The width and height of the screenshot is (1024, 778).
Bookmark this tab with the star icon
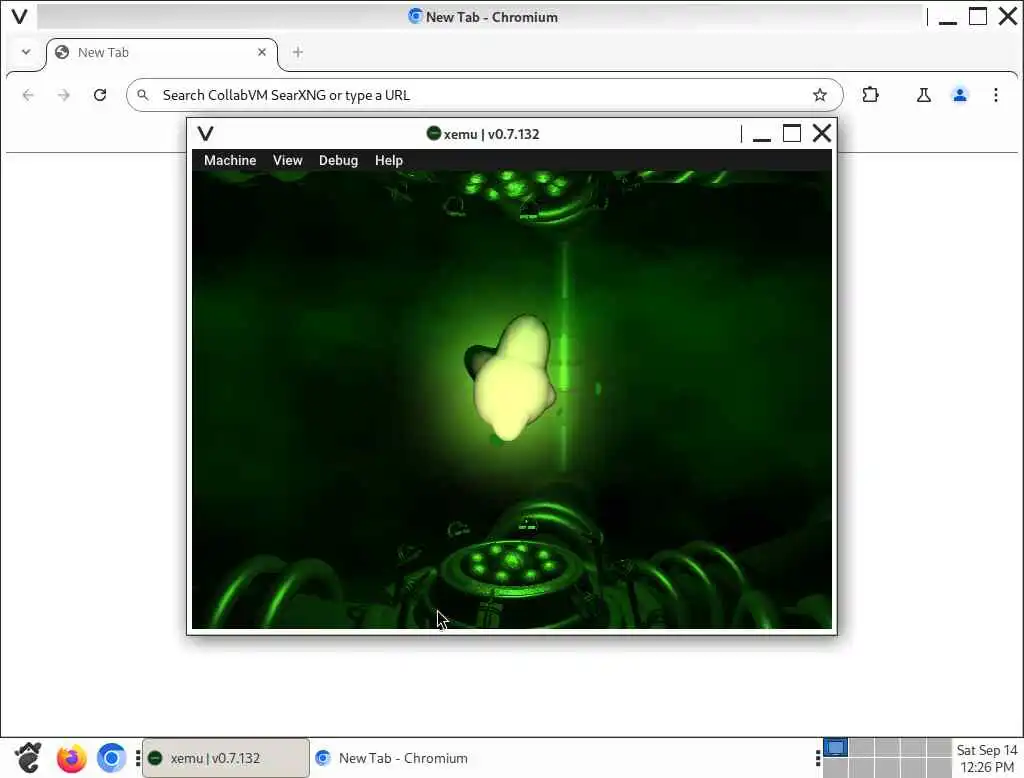(820, 95)
